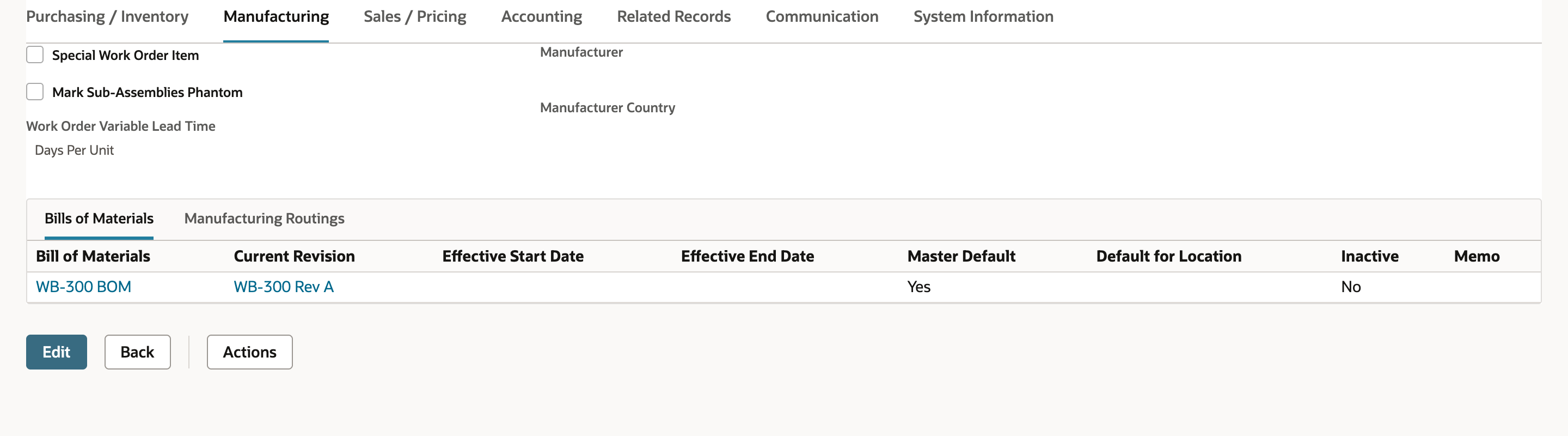Click the Back button
Viewport: 1568px width, 436px height.
click(x=138, y=352)
